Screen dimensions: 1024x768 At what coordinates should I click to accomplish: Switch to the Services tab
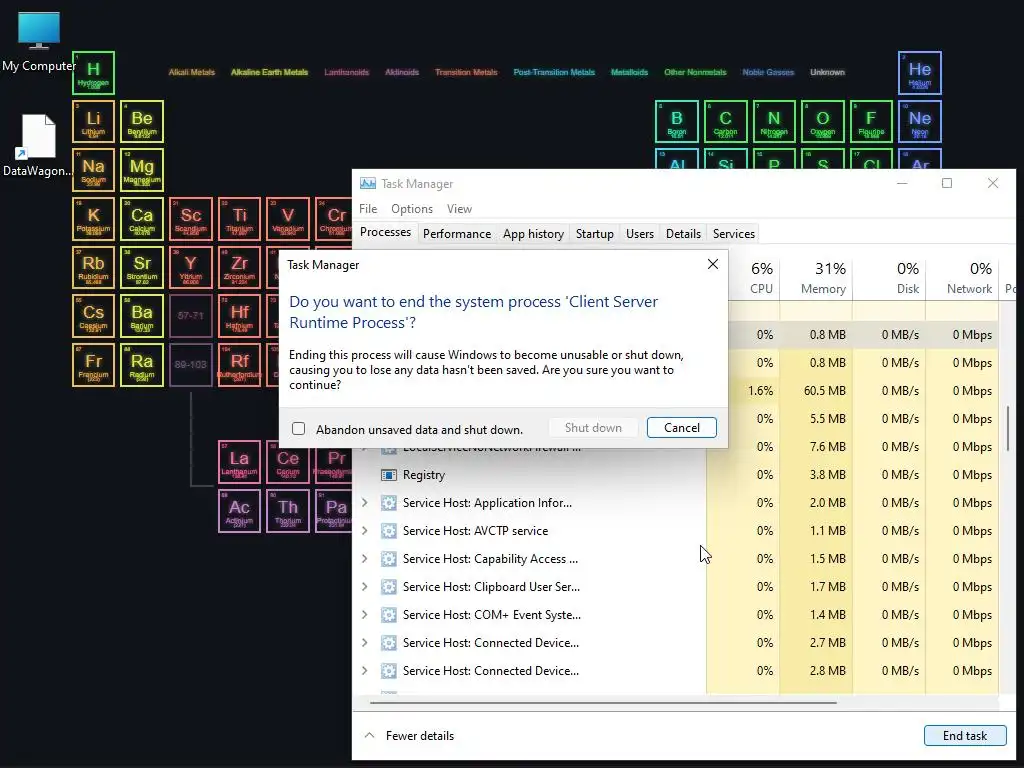pos(733,234)
